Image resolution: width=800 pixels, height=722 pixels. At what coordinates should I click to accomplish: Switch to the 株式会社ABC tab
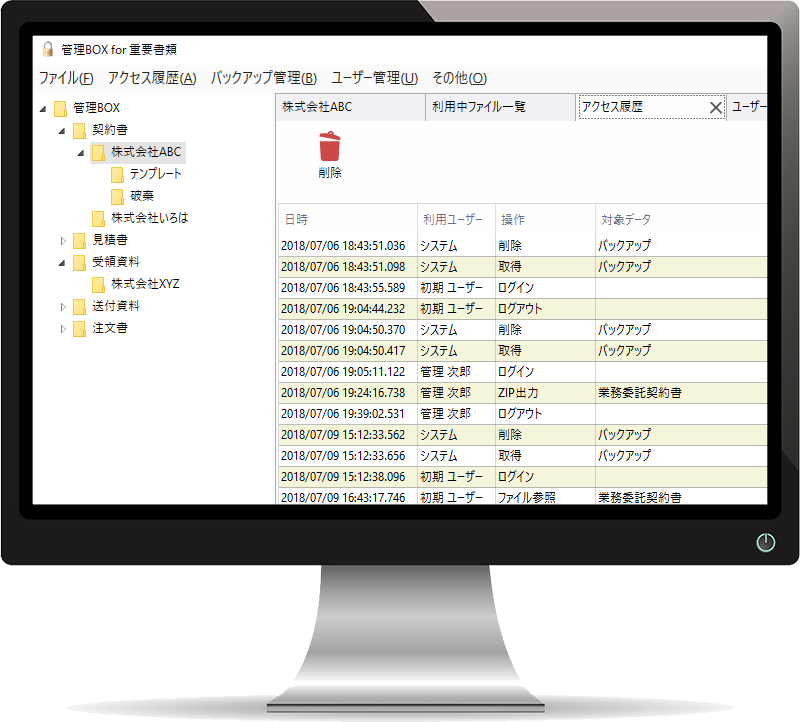[x=317, y=107]
